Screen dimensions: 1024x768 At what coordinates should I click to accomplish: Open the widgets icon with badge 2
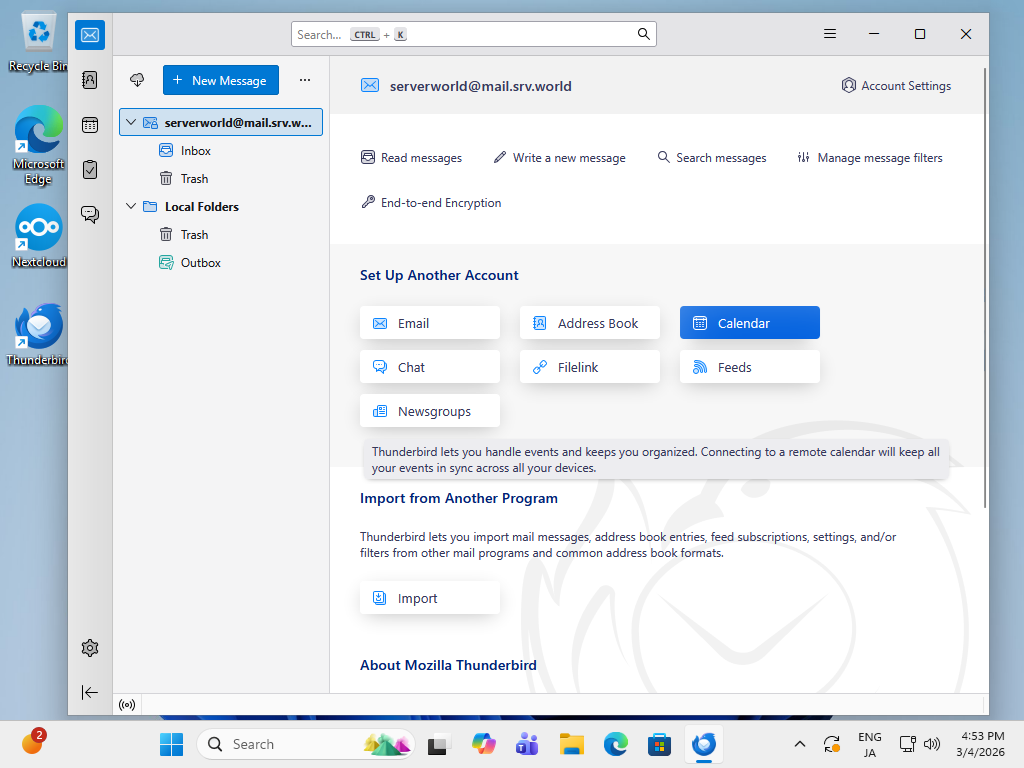(33, 742)
